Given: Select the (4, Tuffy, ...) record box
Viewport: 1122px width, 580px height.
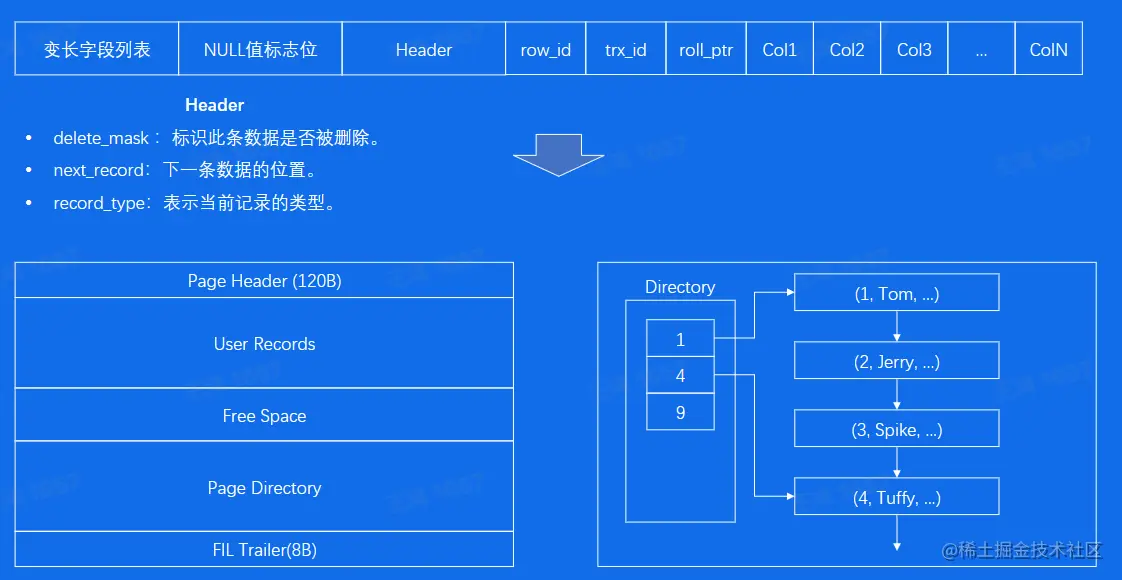Looking at the screenshot, I should 897,496.
